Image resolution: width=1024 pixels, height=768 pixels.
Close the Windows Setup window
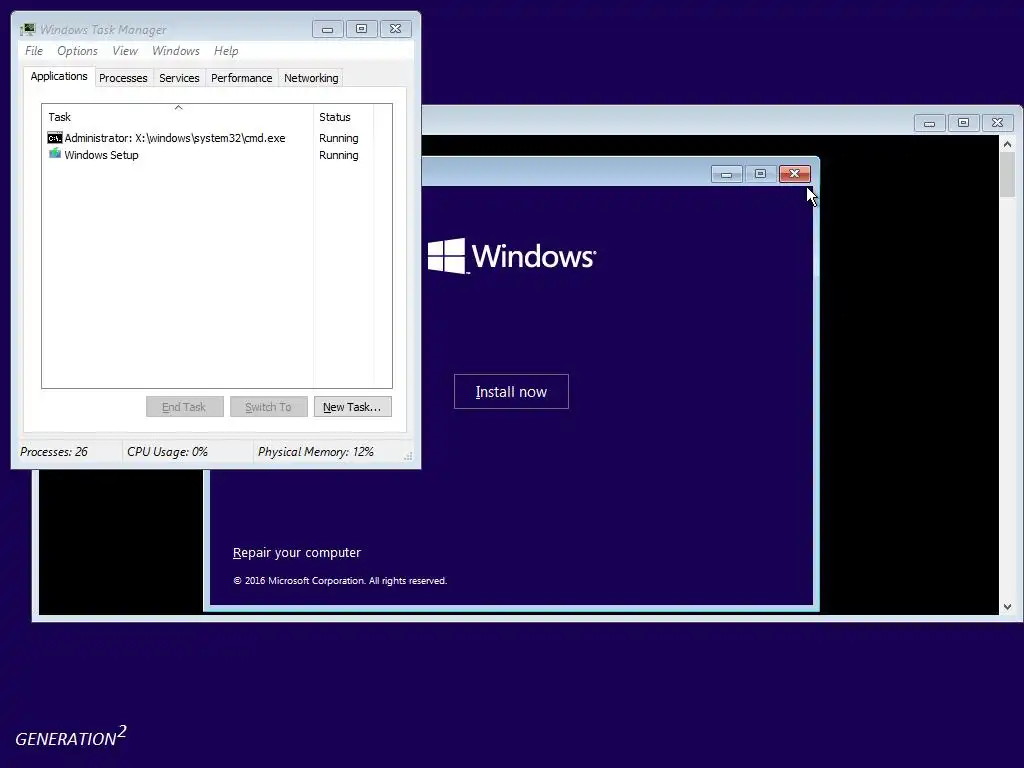794,174
